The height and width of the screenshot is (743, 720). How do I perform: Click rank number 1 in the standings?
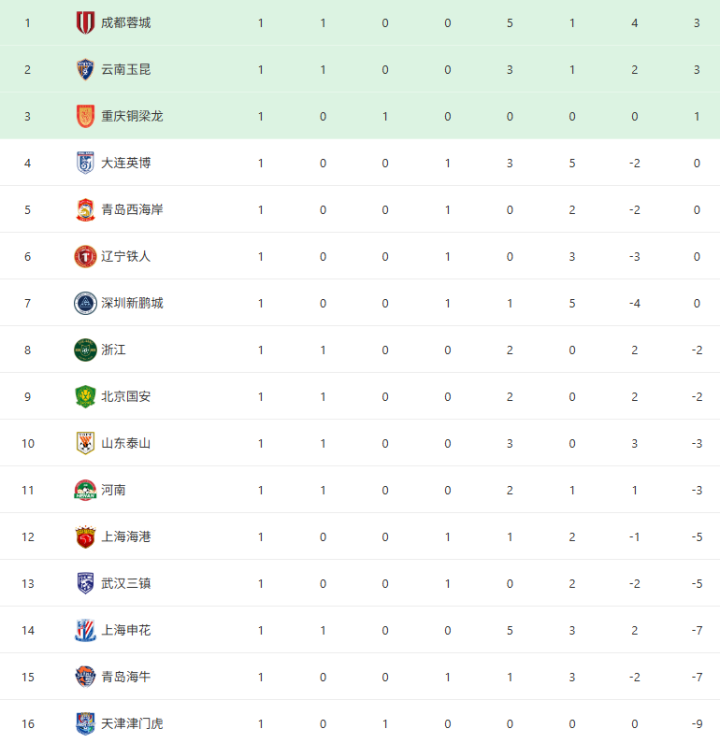[28, 22]
